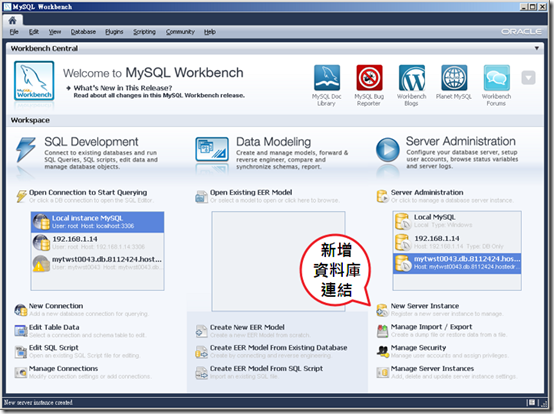Click the Manage Security icon
The height and width of the screenshot is (414, 554).
tap(382, 351)
